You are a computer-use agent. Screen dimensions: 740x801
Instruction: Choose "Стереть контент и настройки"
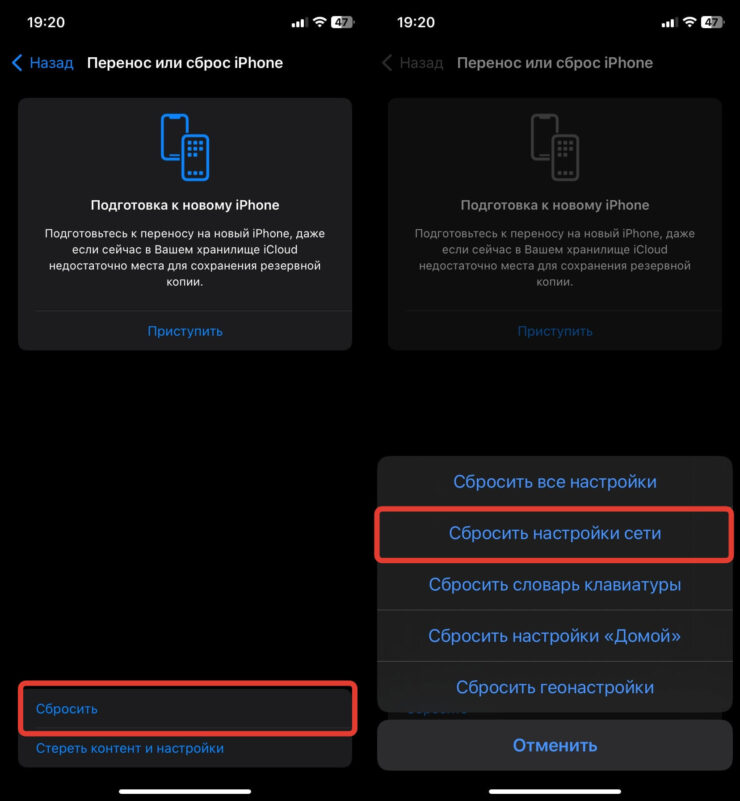point(130,748)
